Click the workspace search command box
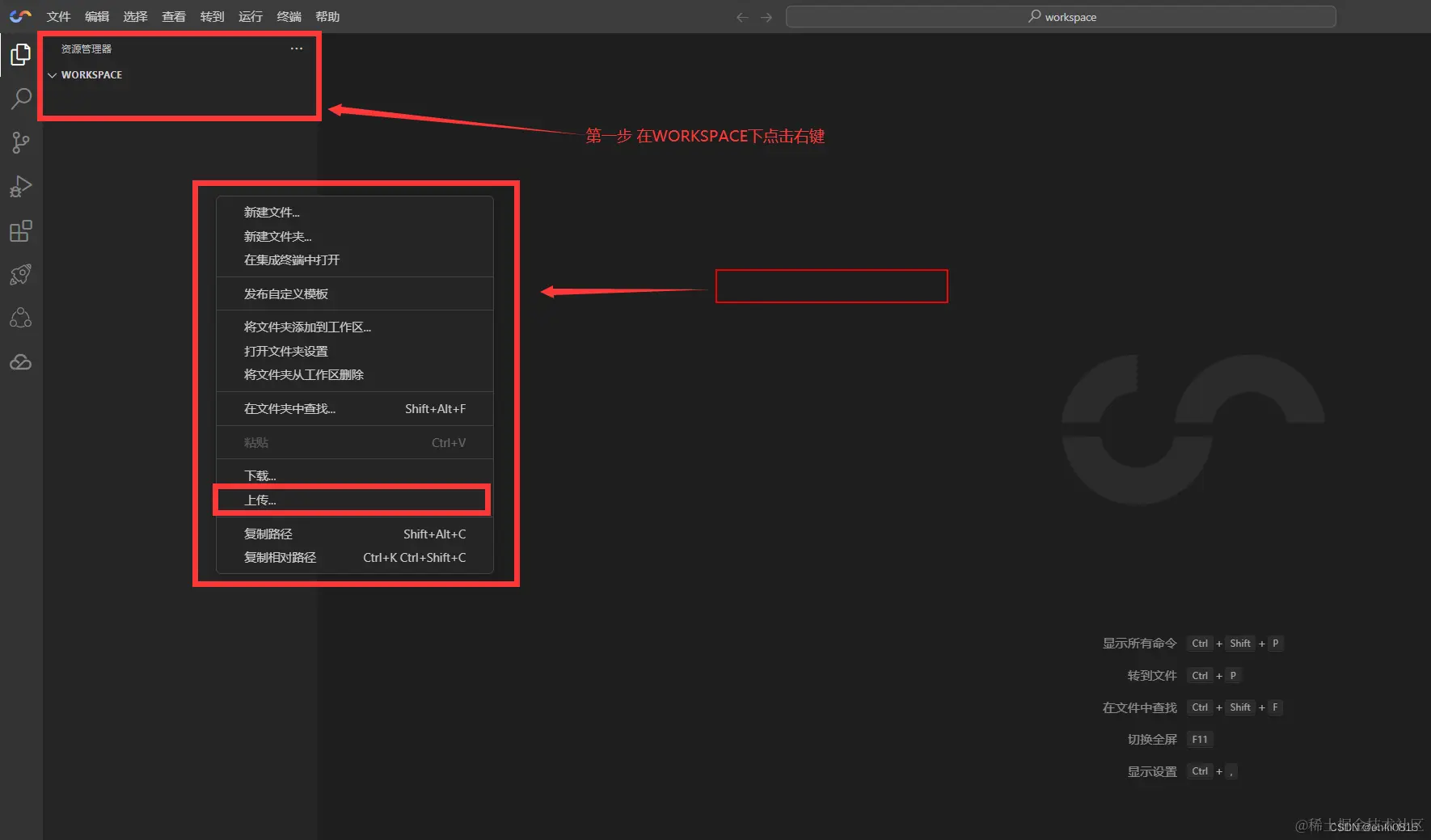The width and height of the screenshot is (1431, 840). click(x=1061, y=17)
